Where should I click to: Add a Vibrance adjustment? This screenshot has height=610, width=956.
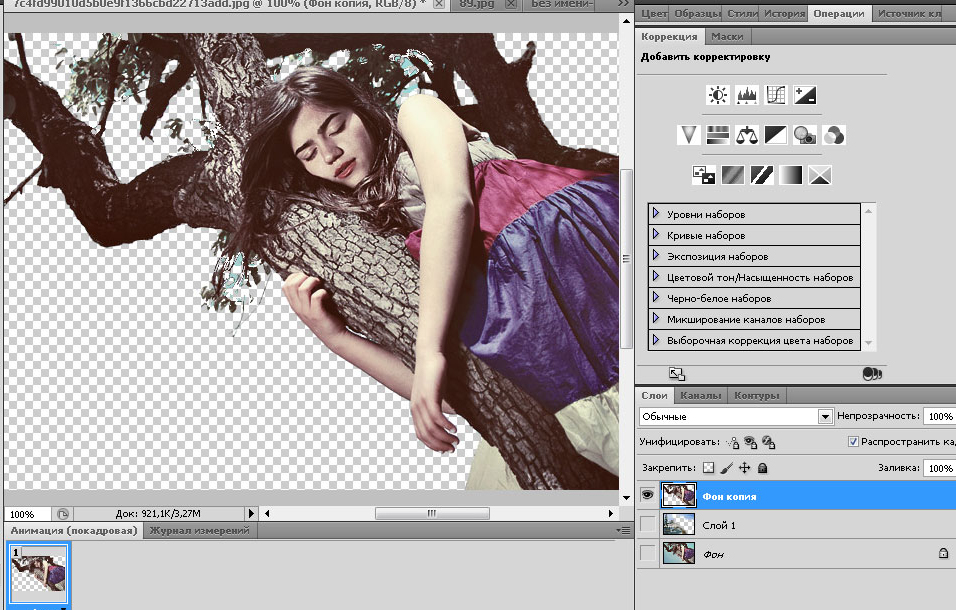[x=688, y=135]
